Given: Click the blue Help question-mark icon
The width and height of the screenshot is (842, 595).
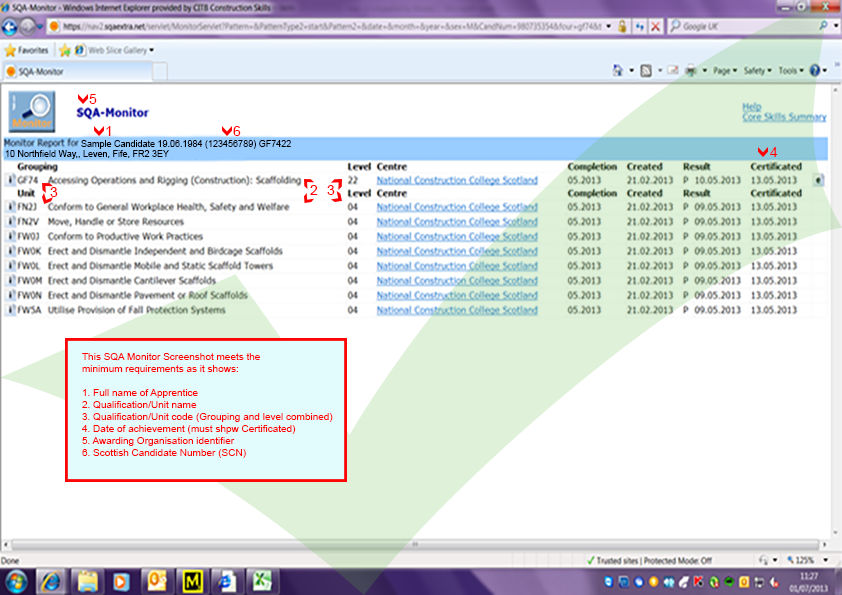Looking at the screenshot, I should pos(815,70).
